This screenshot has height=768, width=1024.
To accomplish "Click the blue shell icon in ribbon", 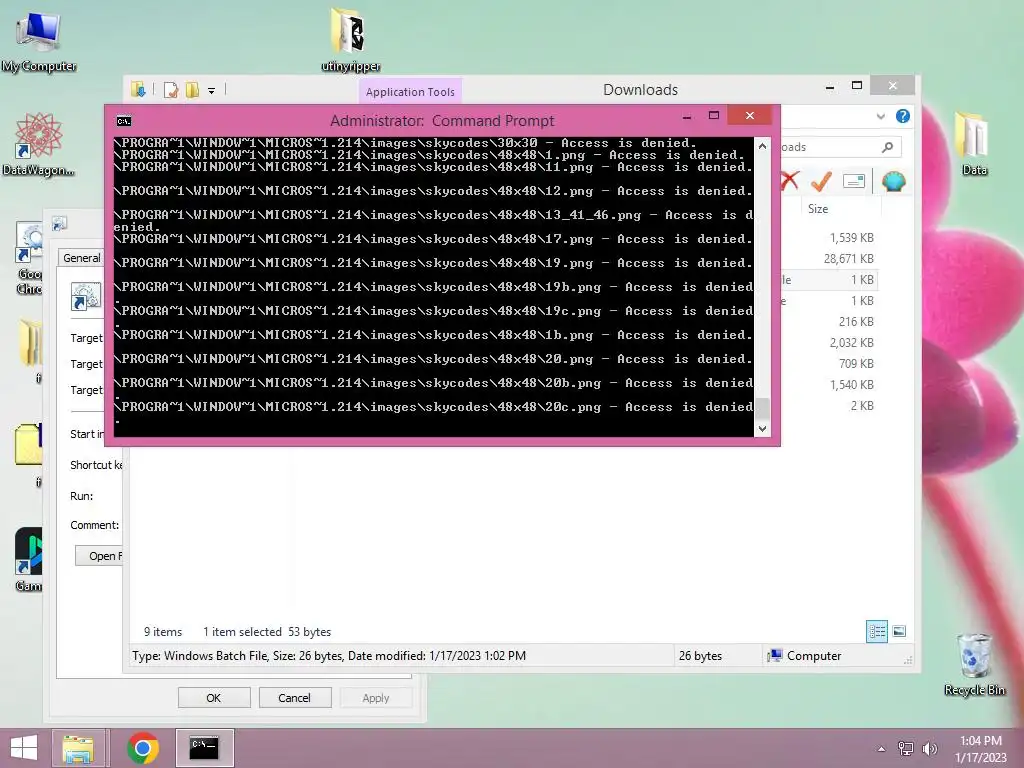I will 893,181.
